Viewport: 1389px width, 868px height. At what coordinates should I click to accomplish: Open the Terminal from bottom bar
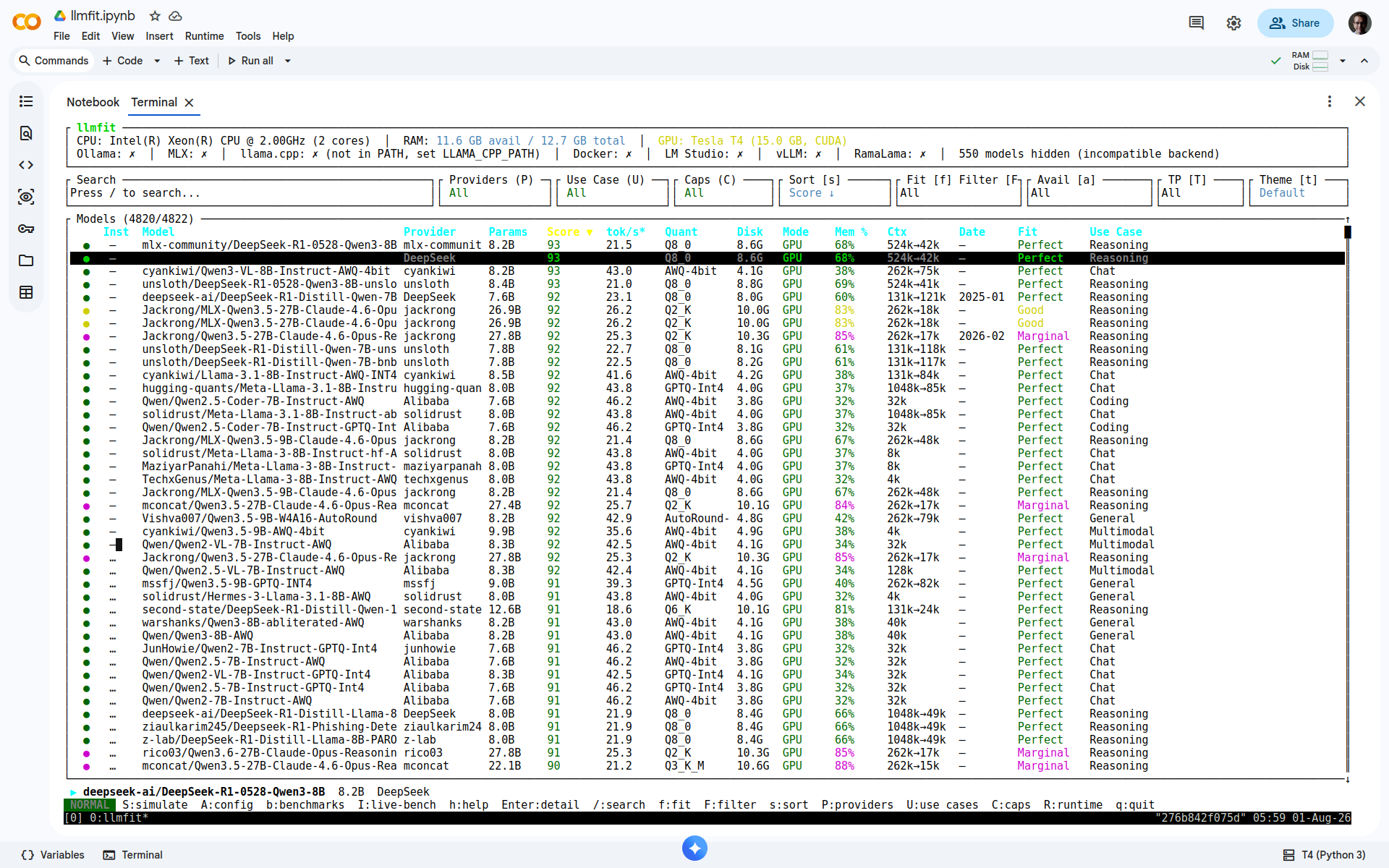coord(132,855)
